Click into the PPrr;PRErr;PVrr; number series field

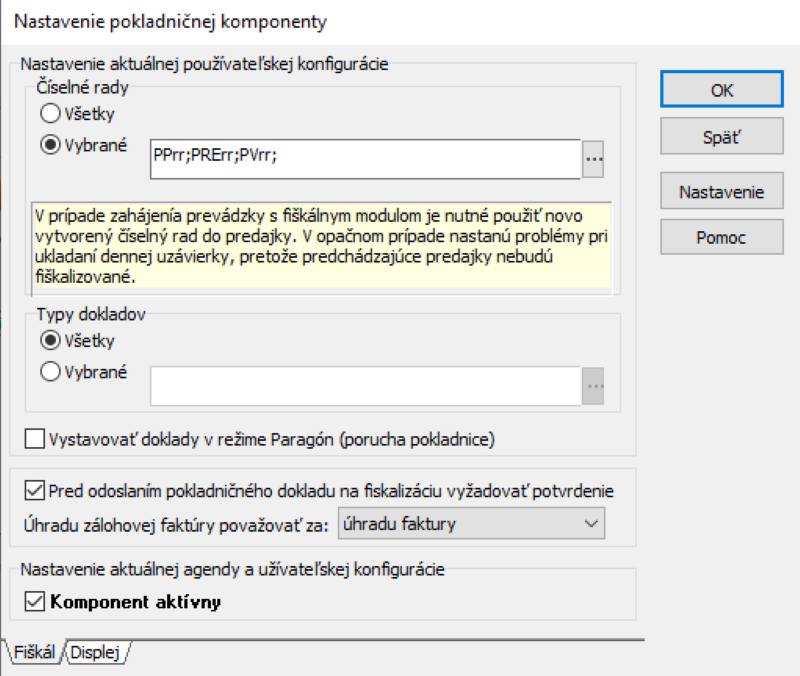[x=364, y=159]
